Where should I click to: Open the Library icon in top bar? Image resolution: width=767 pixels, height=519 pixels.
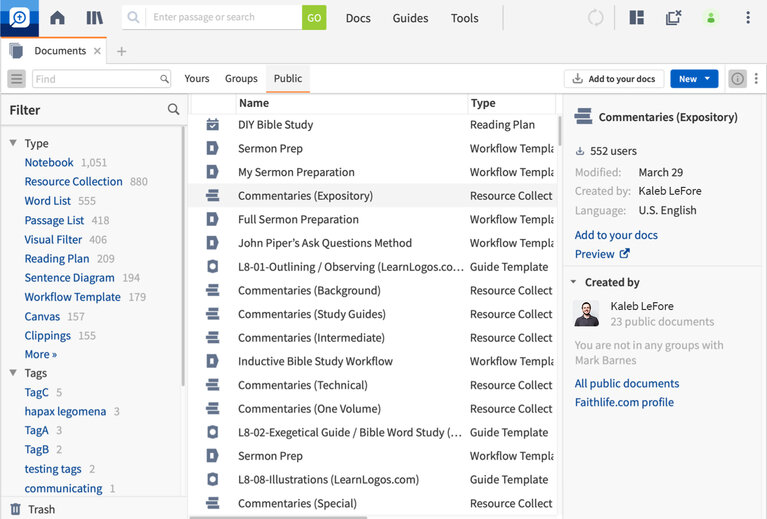pyautogui.click(x=95, y=18)
